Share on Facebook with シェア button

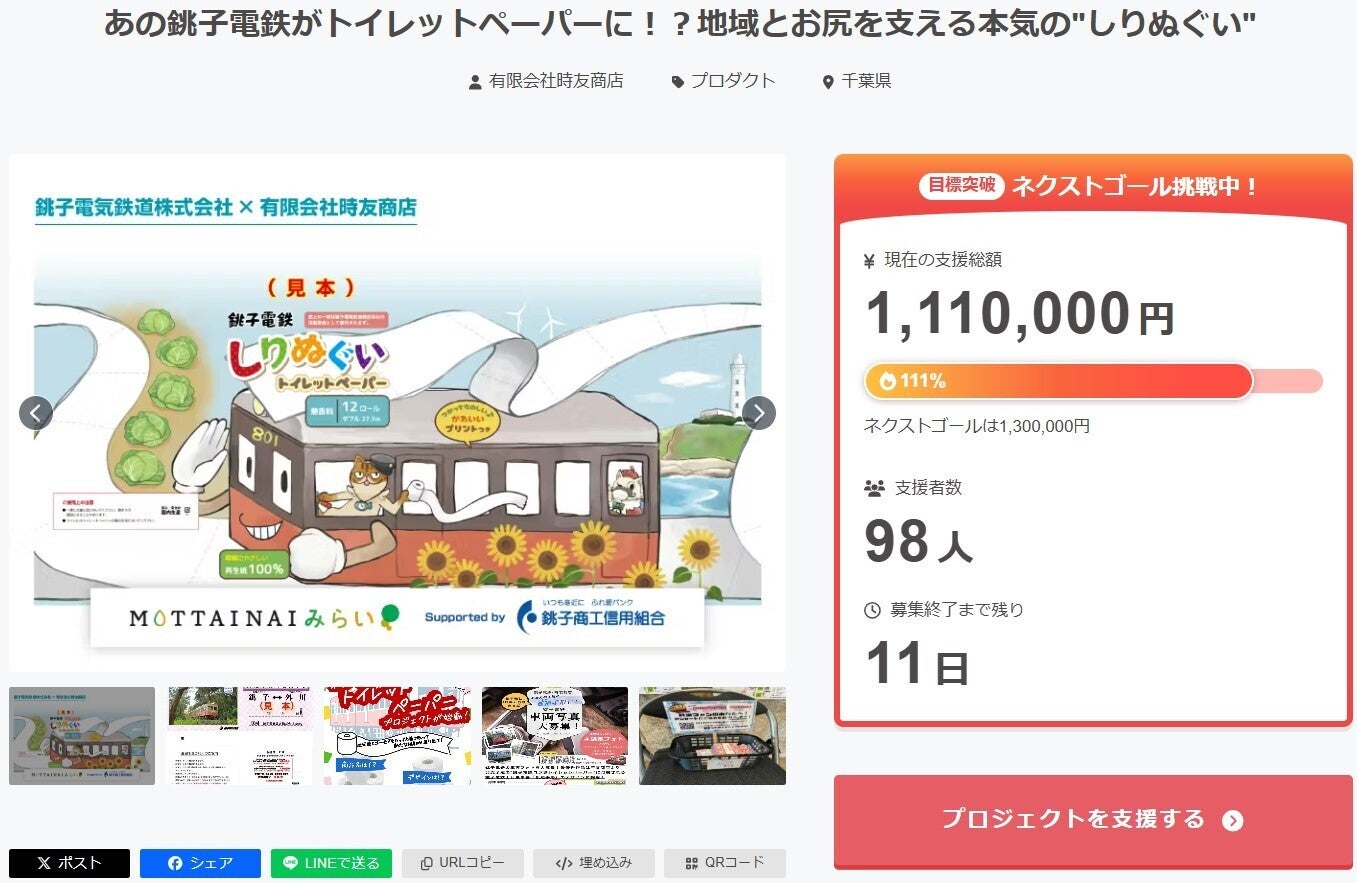pos(200,863)
